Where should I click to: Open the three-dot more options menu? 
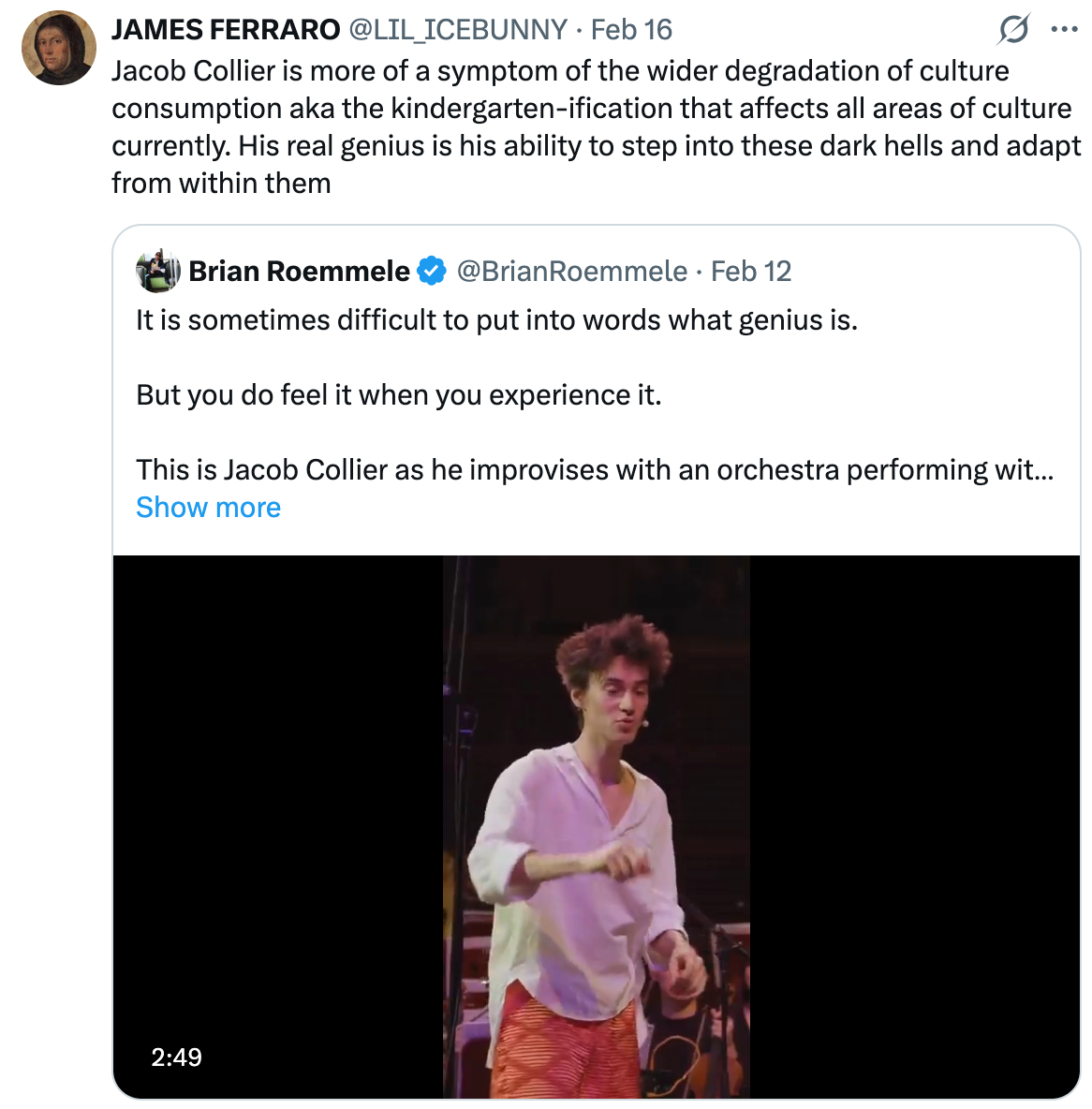pos(1064,30)
